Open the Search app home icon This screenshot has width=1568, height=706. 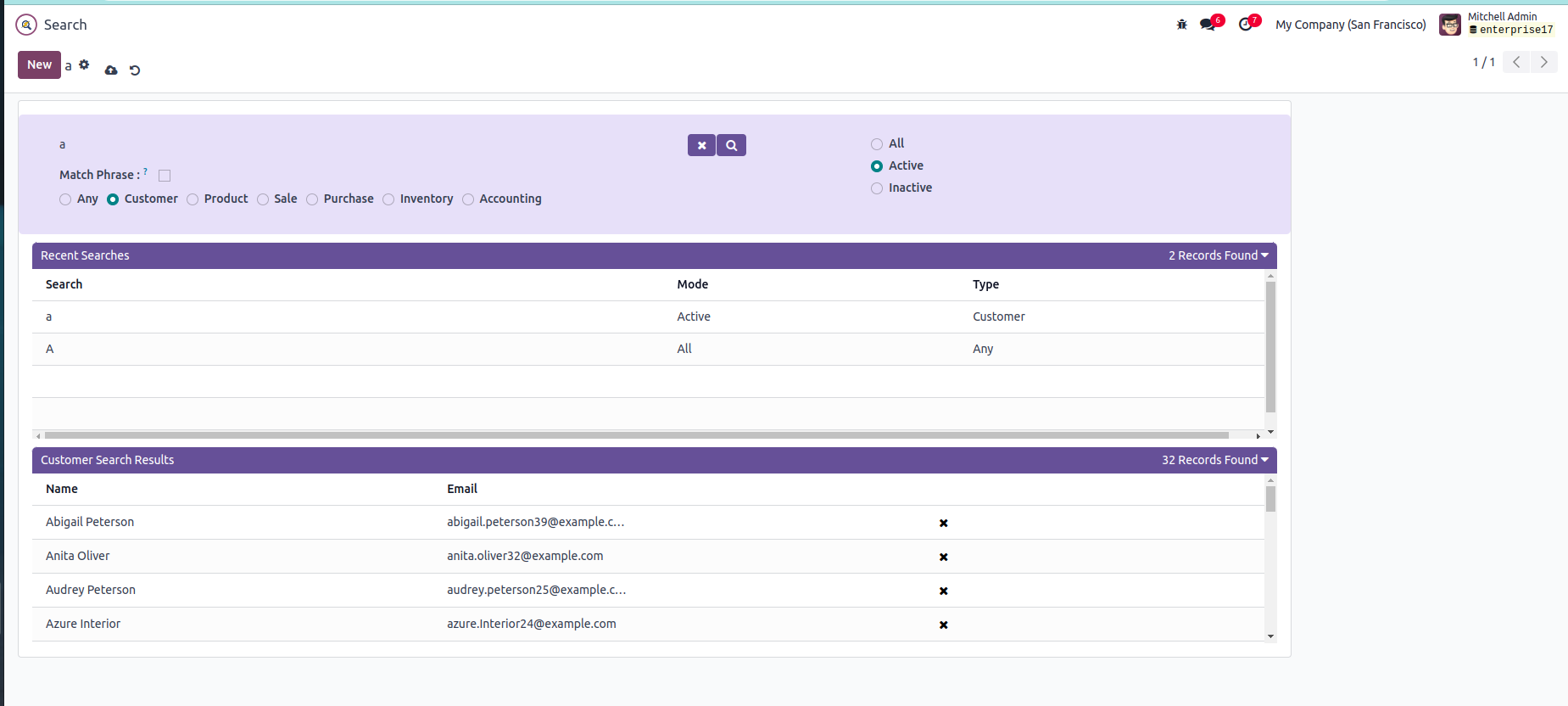click(x=26, y=25)
